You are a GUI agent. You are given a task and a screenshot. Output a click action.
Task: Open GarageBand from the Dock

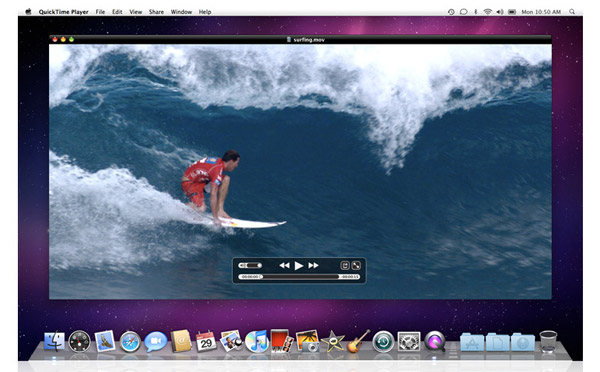(358, 341)
